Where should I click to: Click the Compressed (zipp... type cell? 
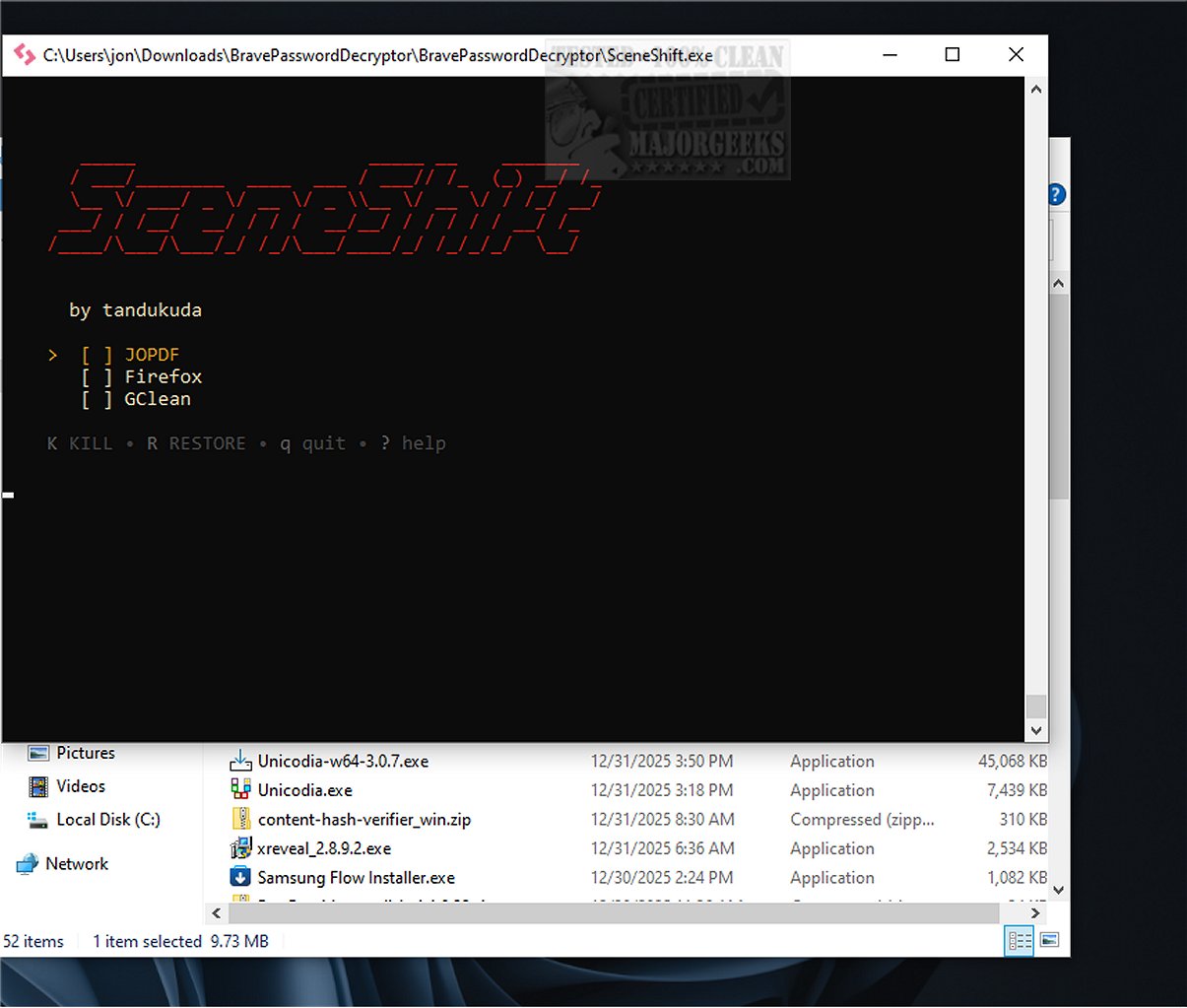pos(862,820)
